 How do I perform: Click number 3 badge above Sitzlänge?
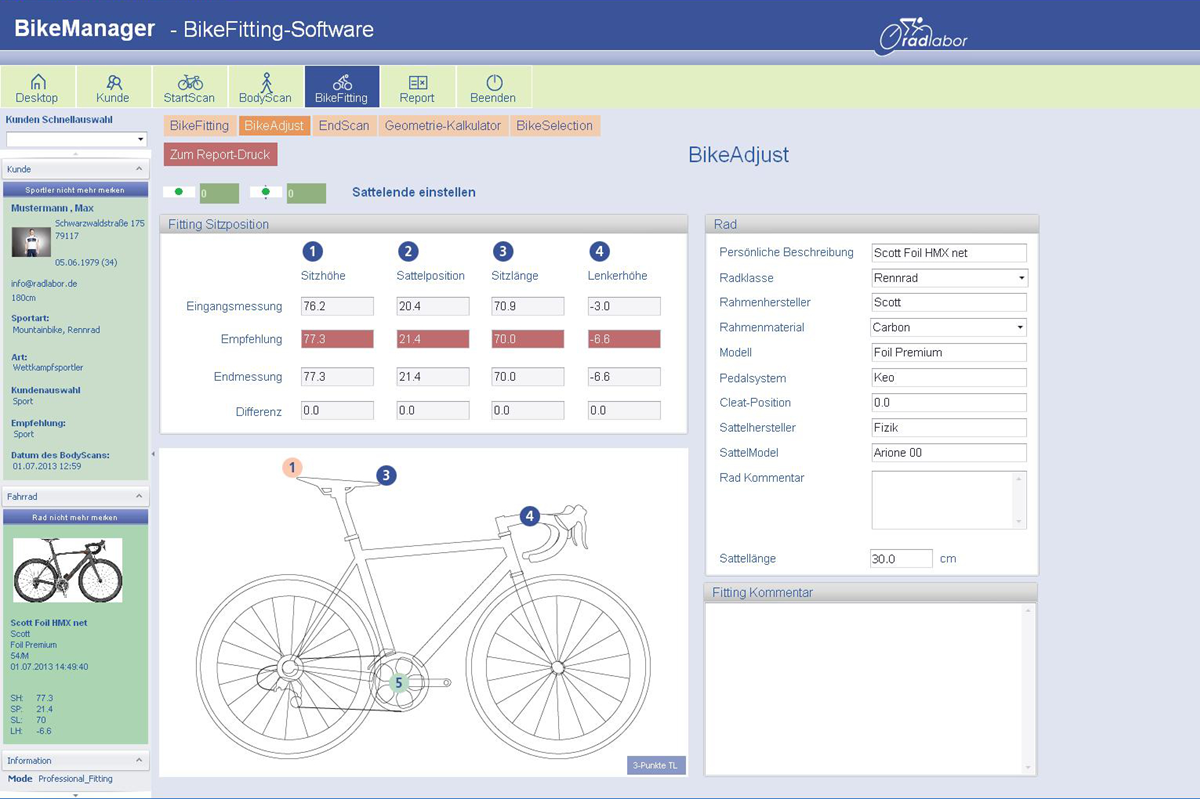click(502, 251)
